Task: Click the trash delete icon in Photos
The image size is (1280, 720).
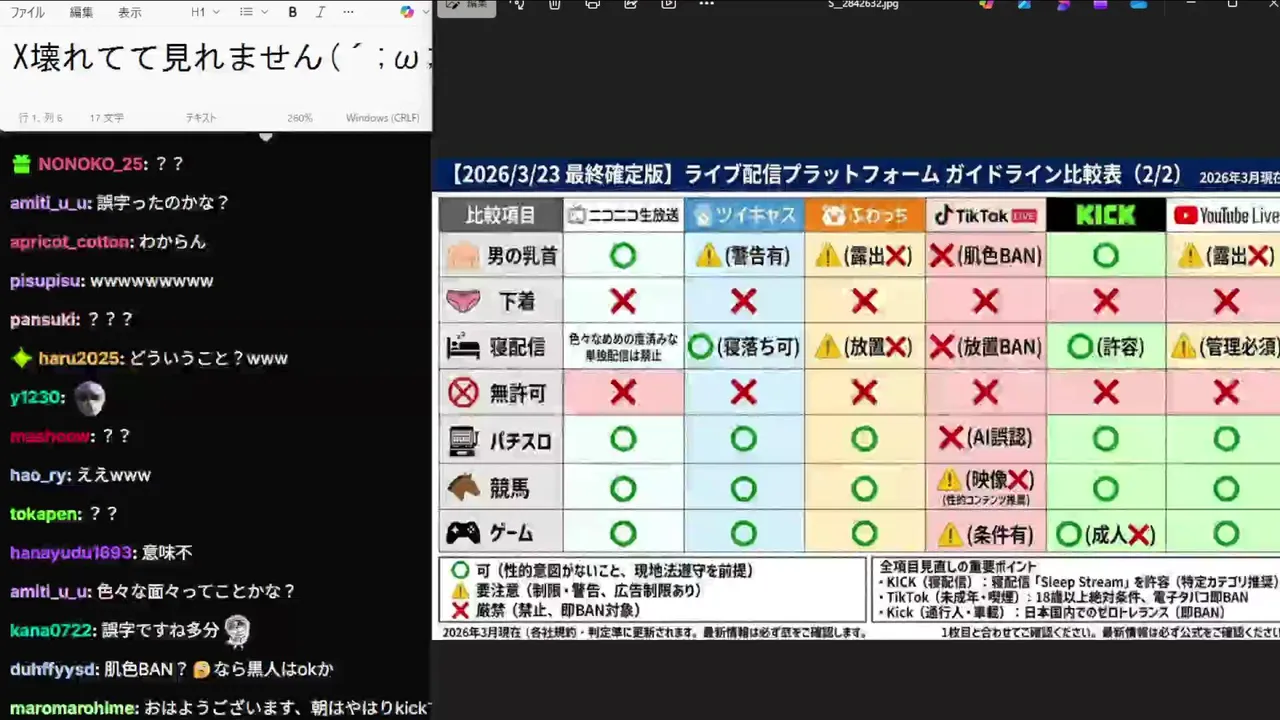Action: coord(554,4)
